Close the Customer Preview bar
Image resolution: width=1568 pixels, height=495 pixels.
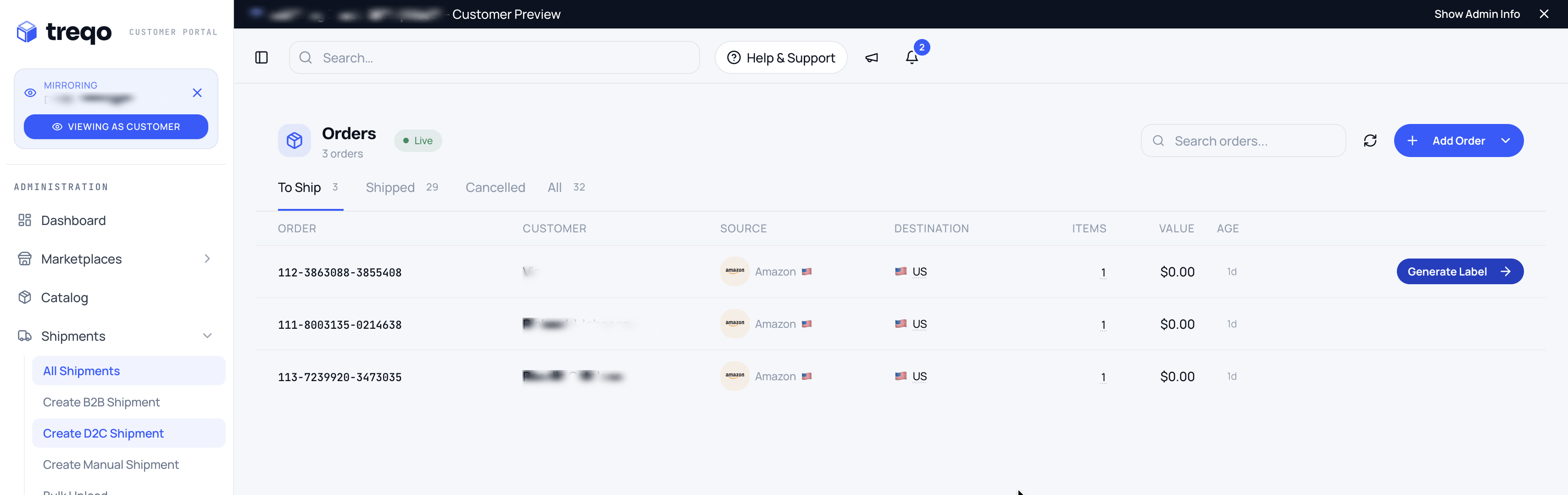1544,14
